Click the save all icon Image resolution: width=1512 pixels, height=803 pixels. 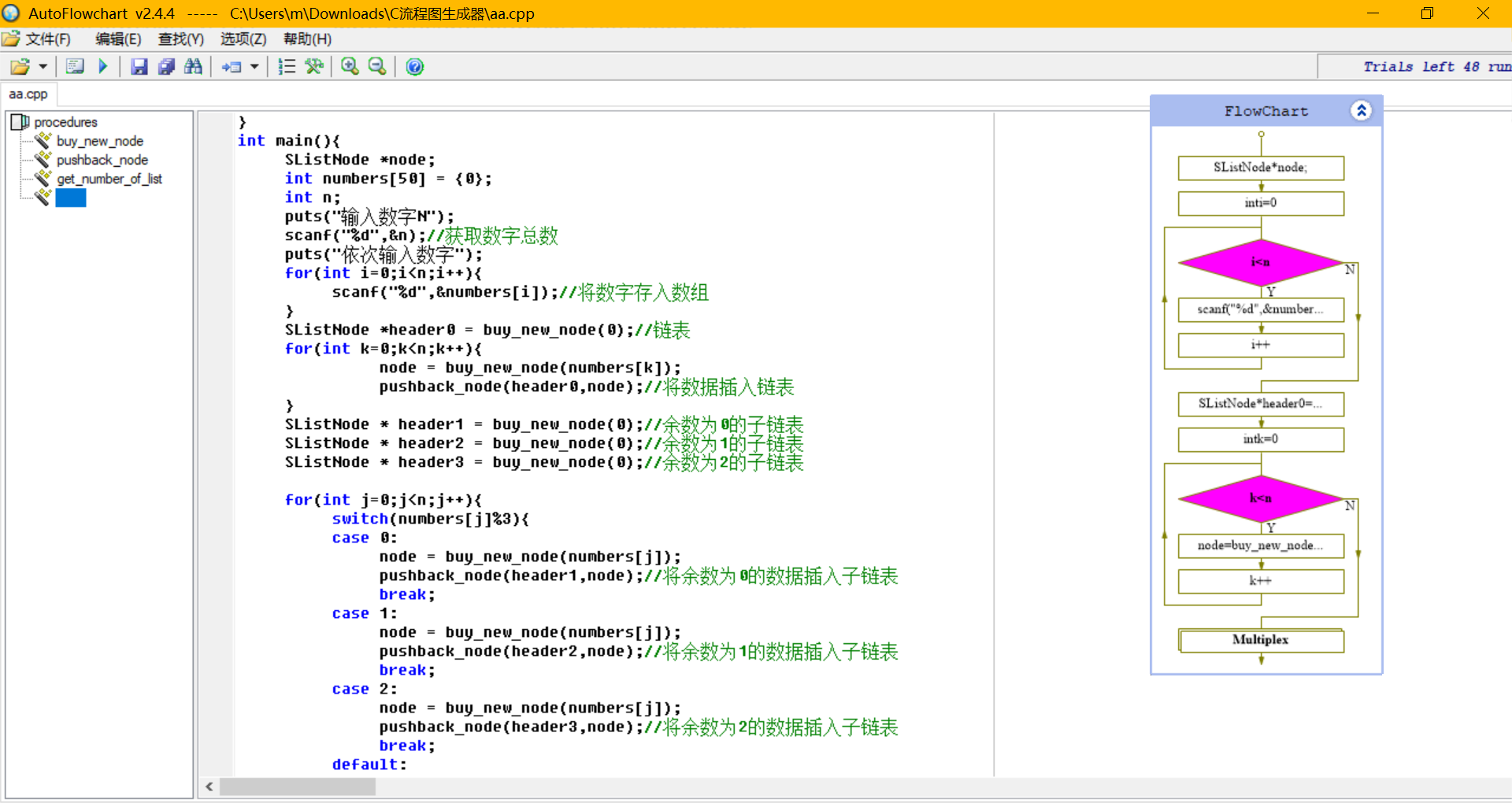166,67
